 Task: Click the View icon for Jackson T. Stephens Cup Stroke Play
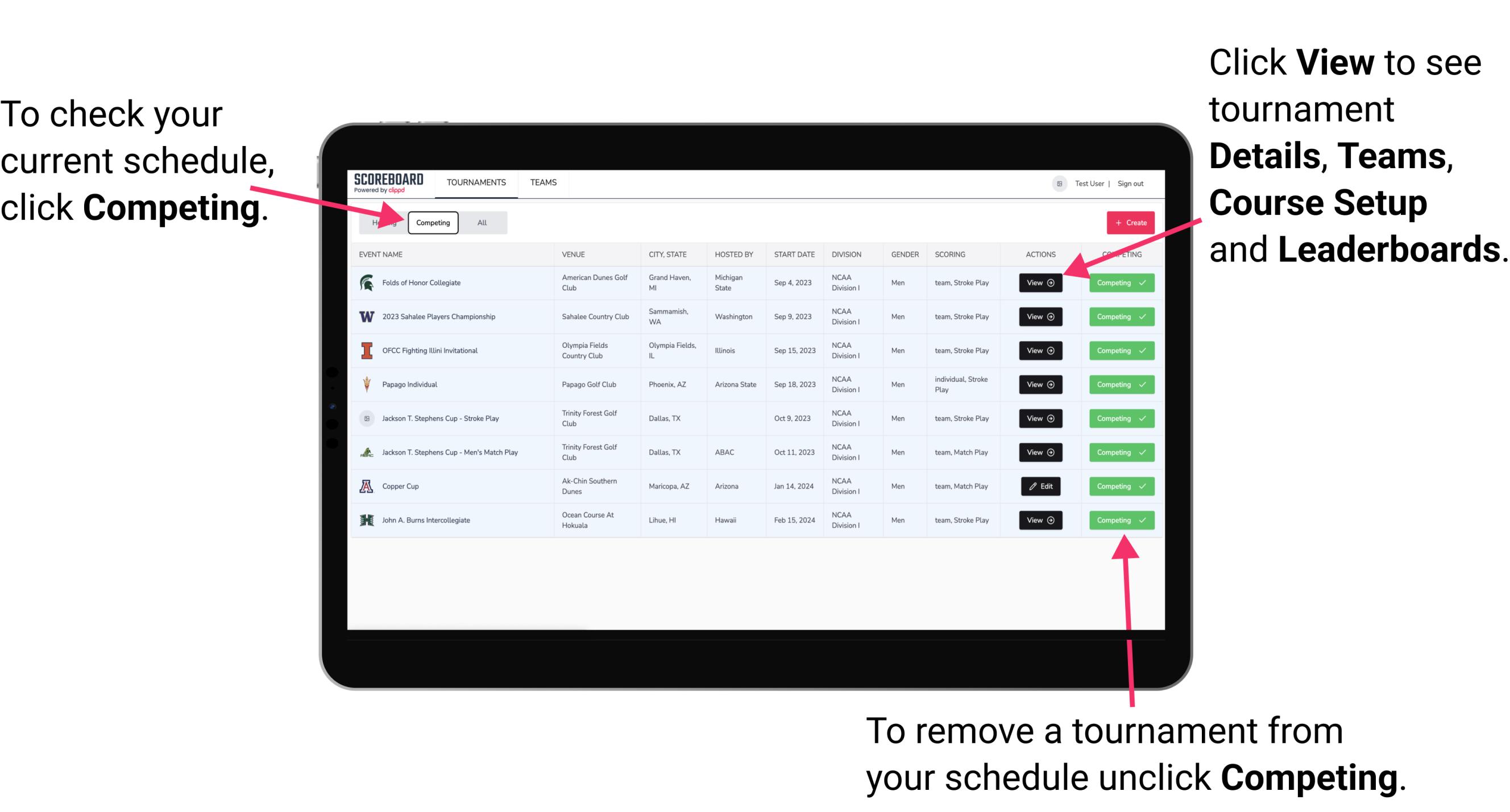pyautogui.click(x=1039, y=419)
